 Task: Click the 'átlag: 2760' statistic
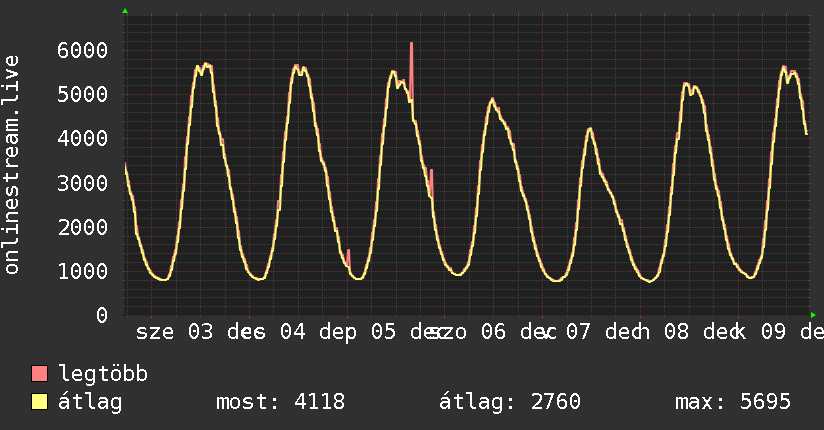point(510,402)
